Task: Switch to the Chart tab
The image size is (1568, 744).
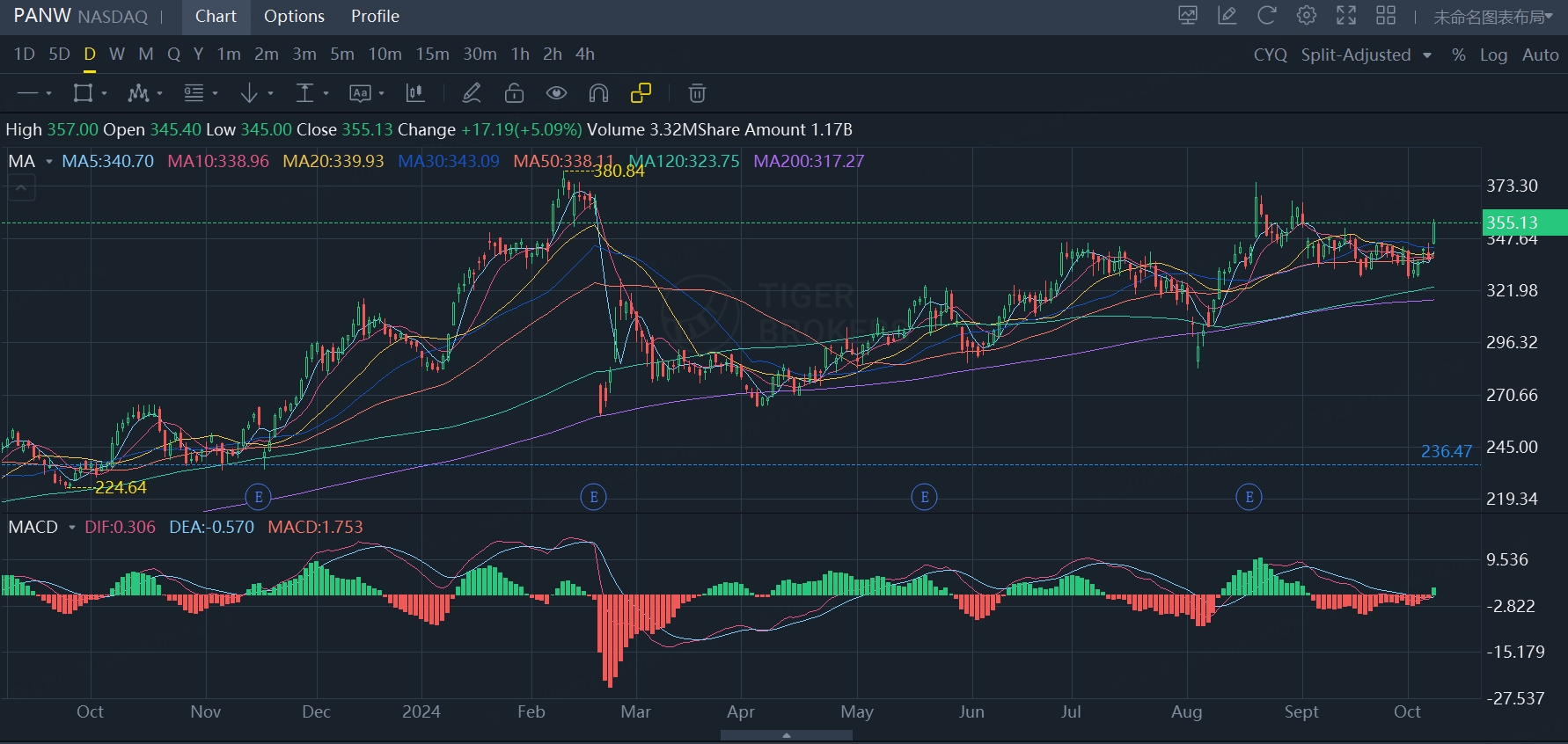Action: point(216,17)
